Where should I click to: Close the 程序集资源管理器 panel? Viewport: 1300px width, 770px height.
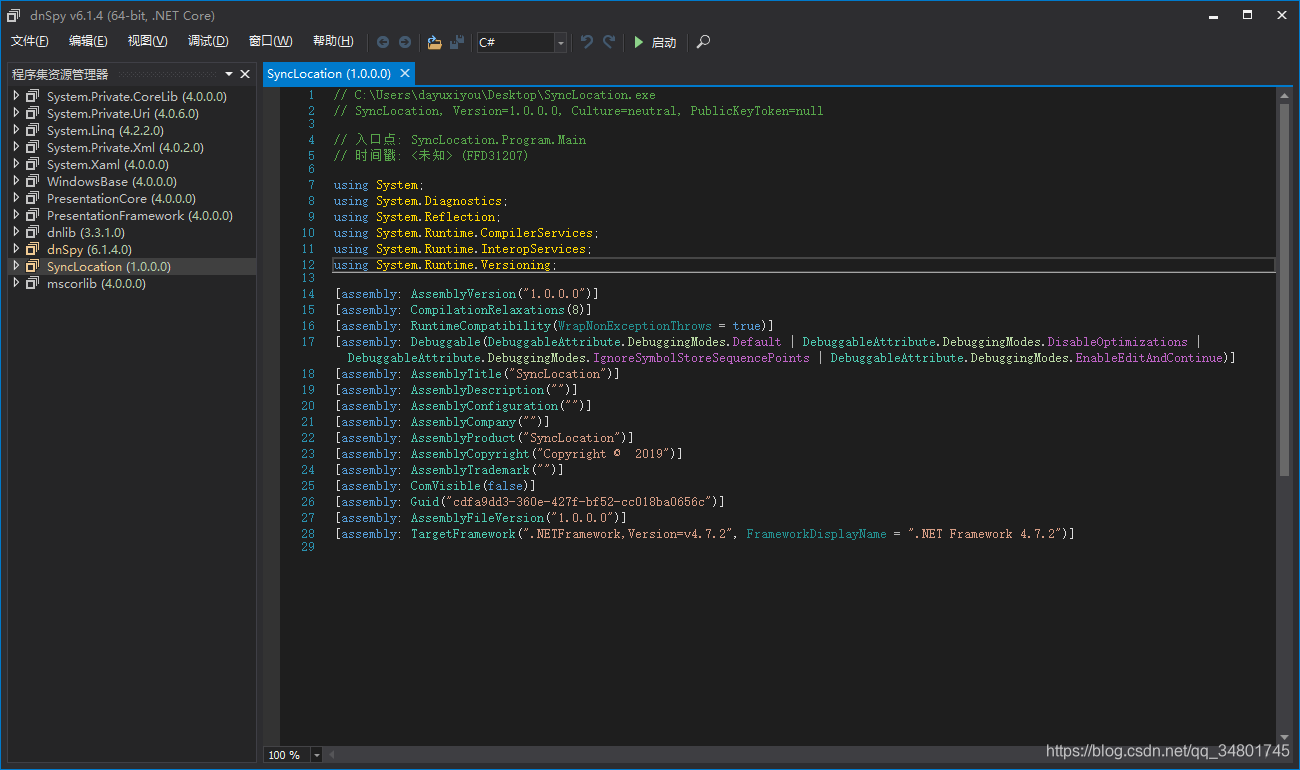coord(245,74)
